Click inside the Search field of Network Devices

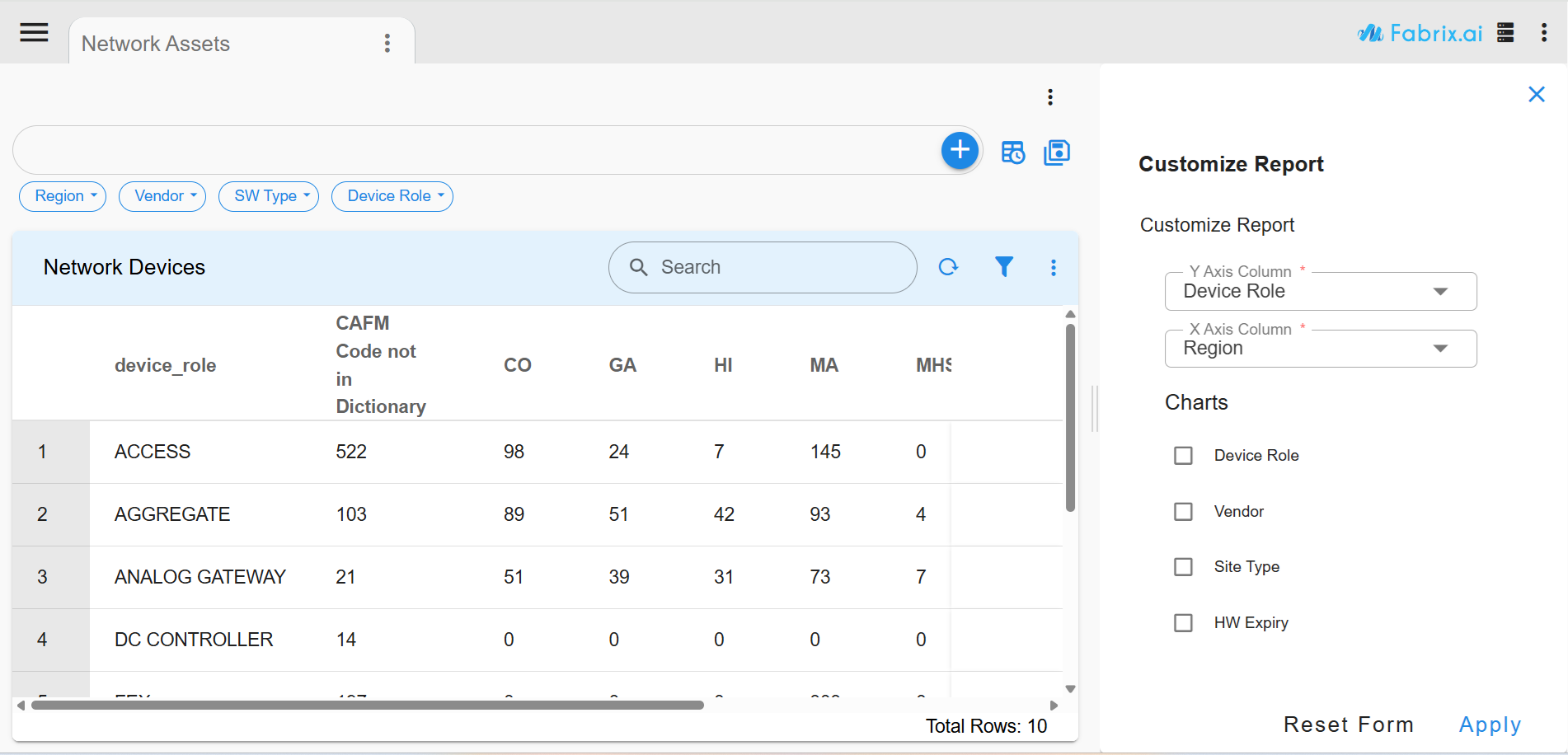click(x=762, y=267)
